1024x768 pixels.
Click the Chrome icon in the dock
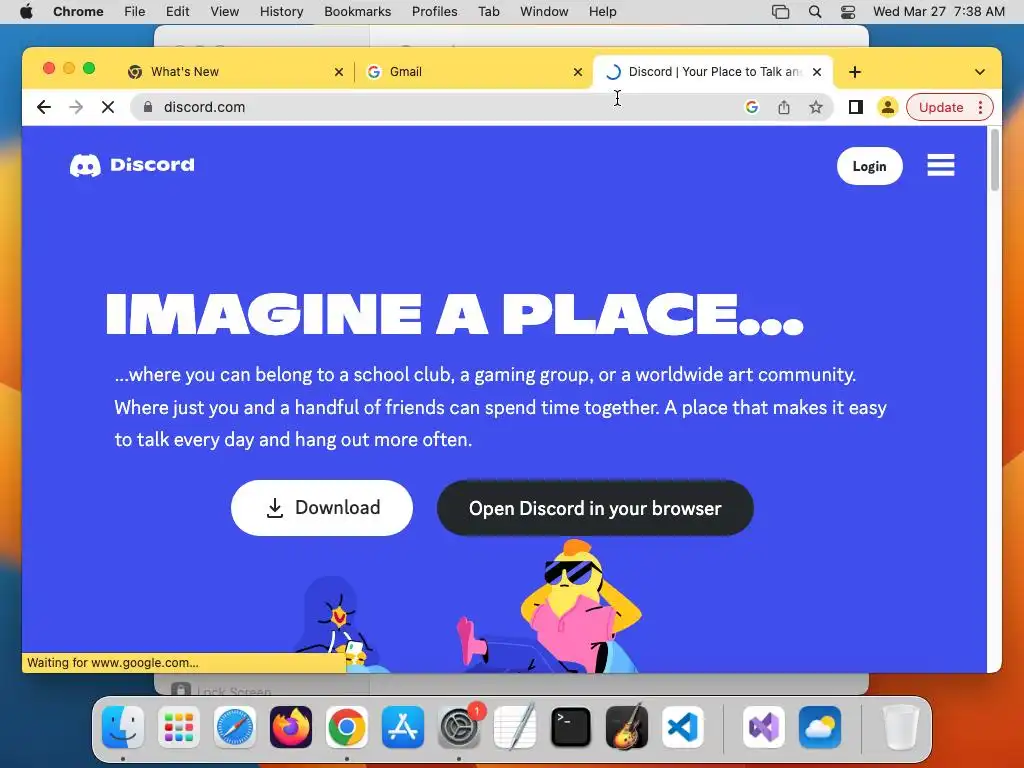tap(347, 727)
